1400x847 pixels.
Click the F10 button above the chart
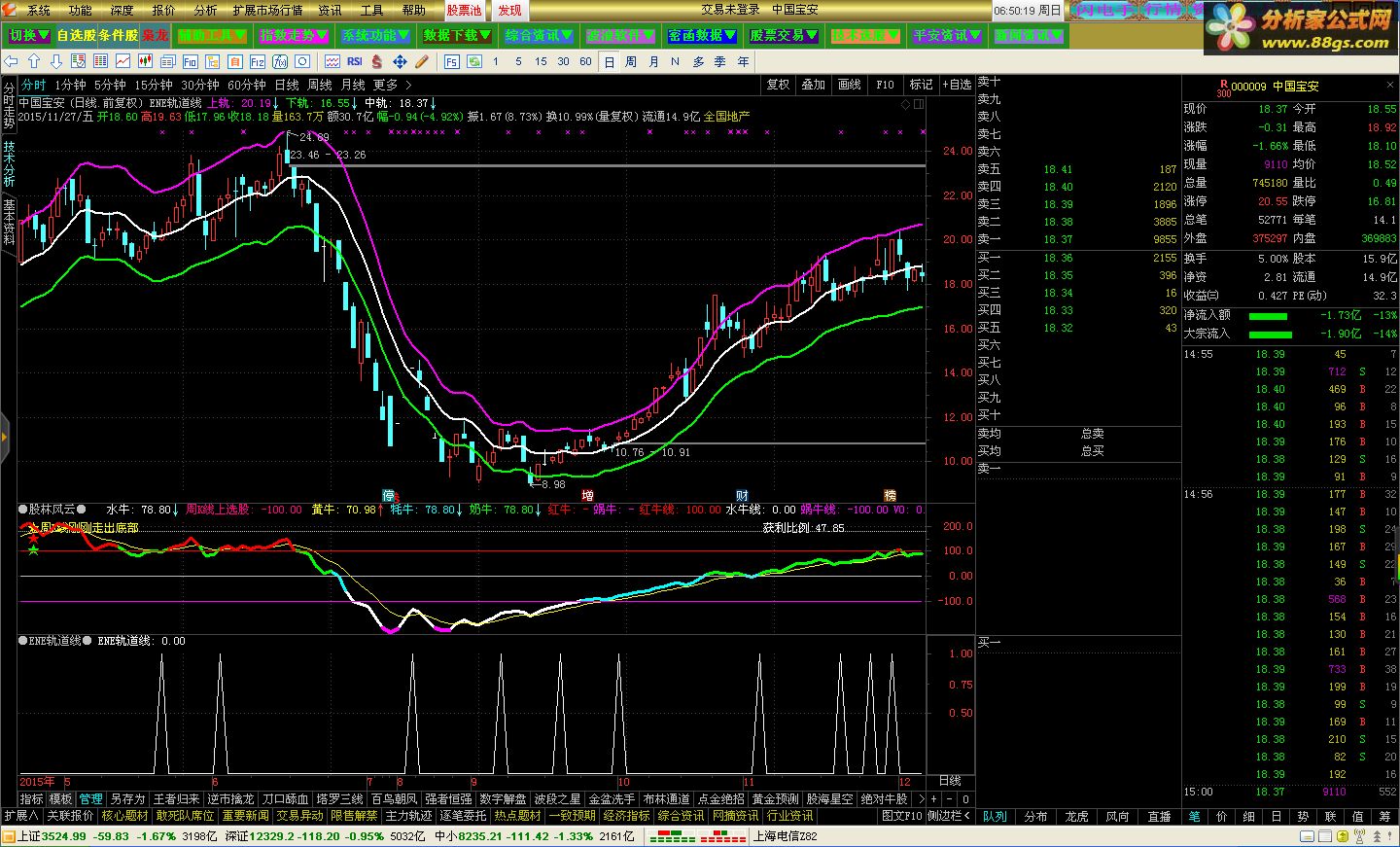885,85
